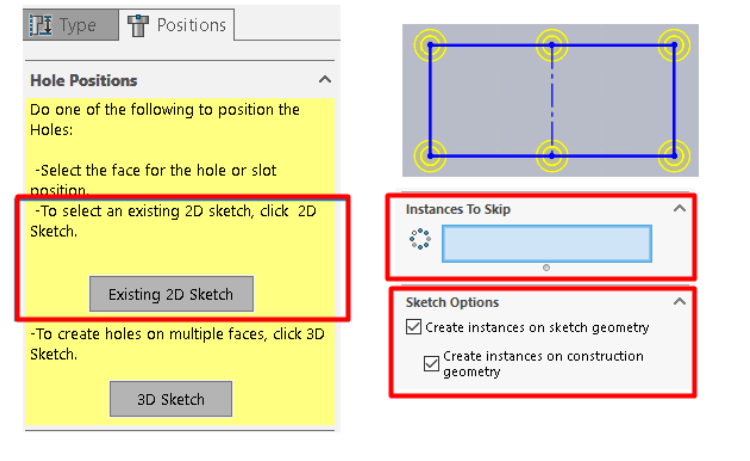The height and width of the screenshot is (461, 750).
Task: Collapse the Instances To Skip section
Action: coord(679,209)
